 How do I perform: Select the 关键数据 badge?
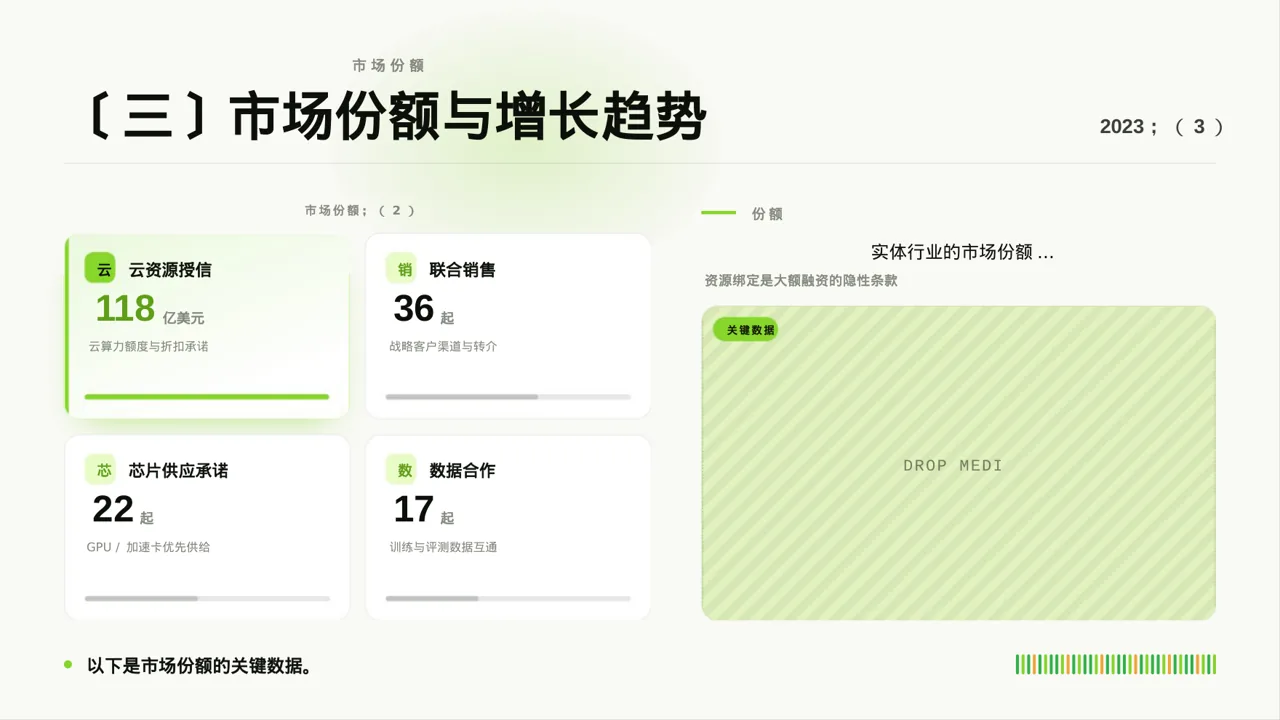pos(745,330)
